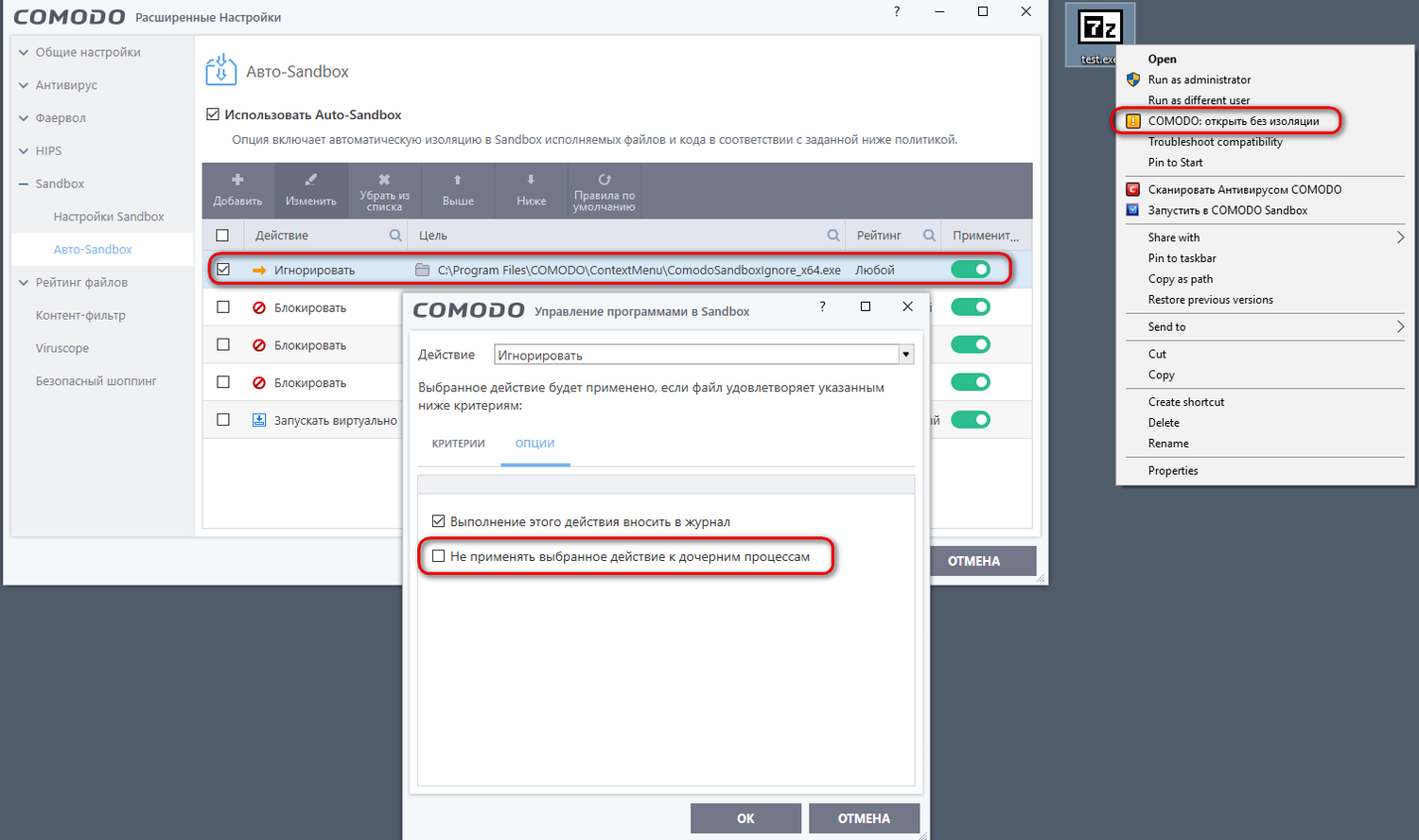Viewport: 1419px width, 840px height.
Task: Choose Pin to taskbar
Action: tap(1182, 258)
